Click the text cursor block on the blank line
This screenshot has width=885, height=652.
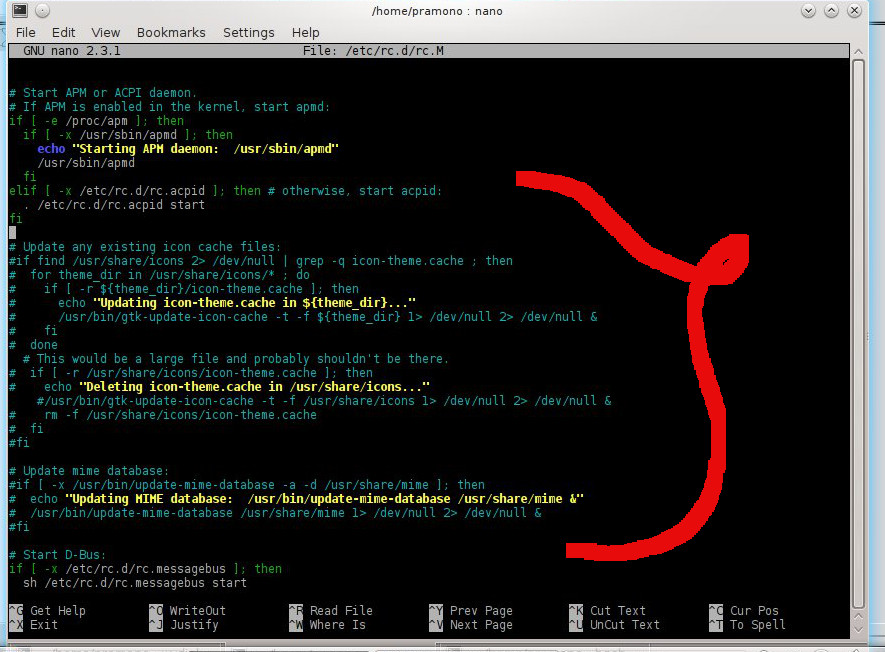pyautogui.click(x=12, y=233)
